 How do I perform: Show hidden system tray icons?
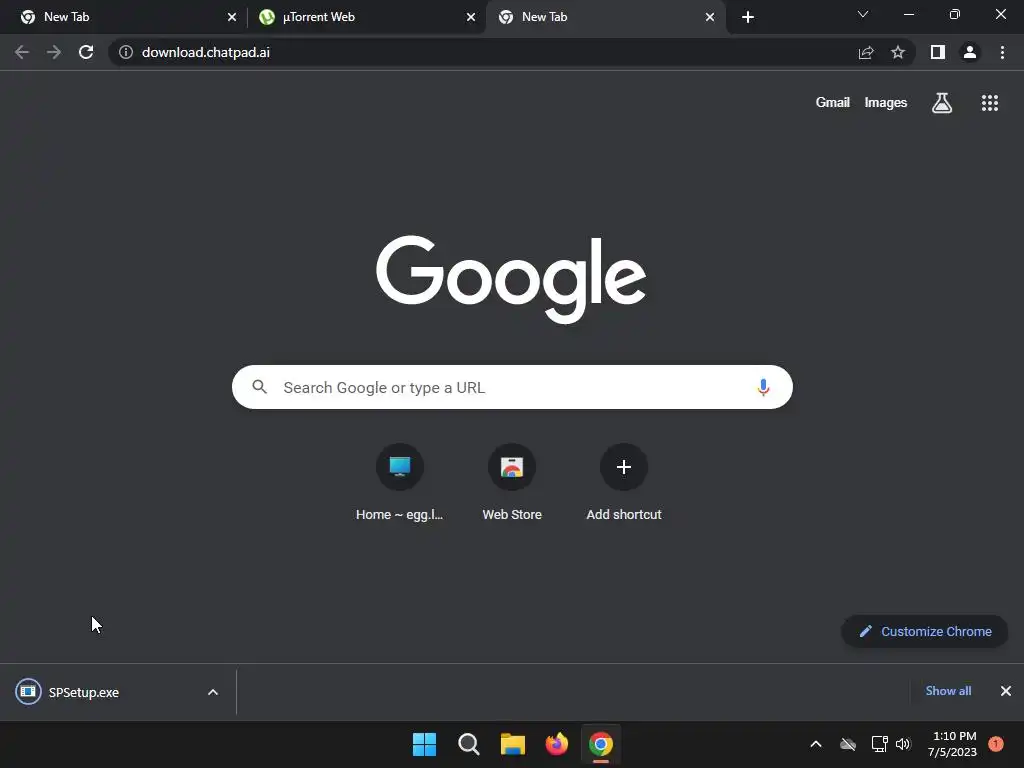(816, 744)
